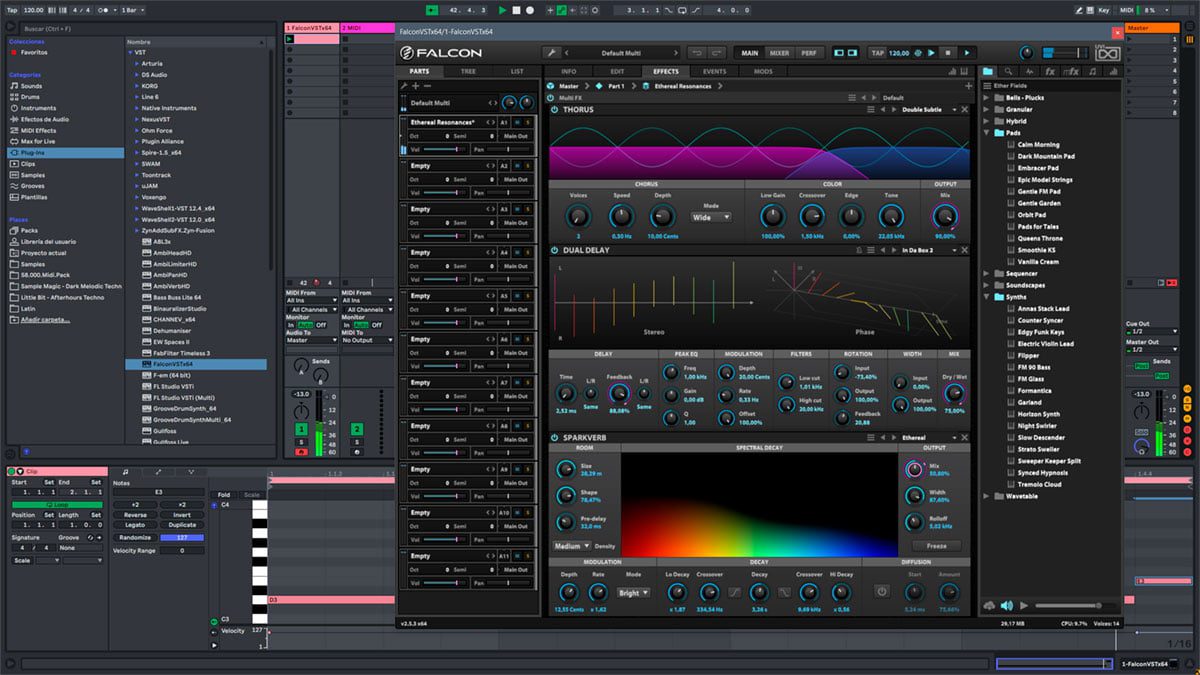Close the Dual Delay effect module
This screenshot has height=675, width=1200.
(x=965, y=250)
